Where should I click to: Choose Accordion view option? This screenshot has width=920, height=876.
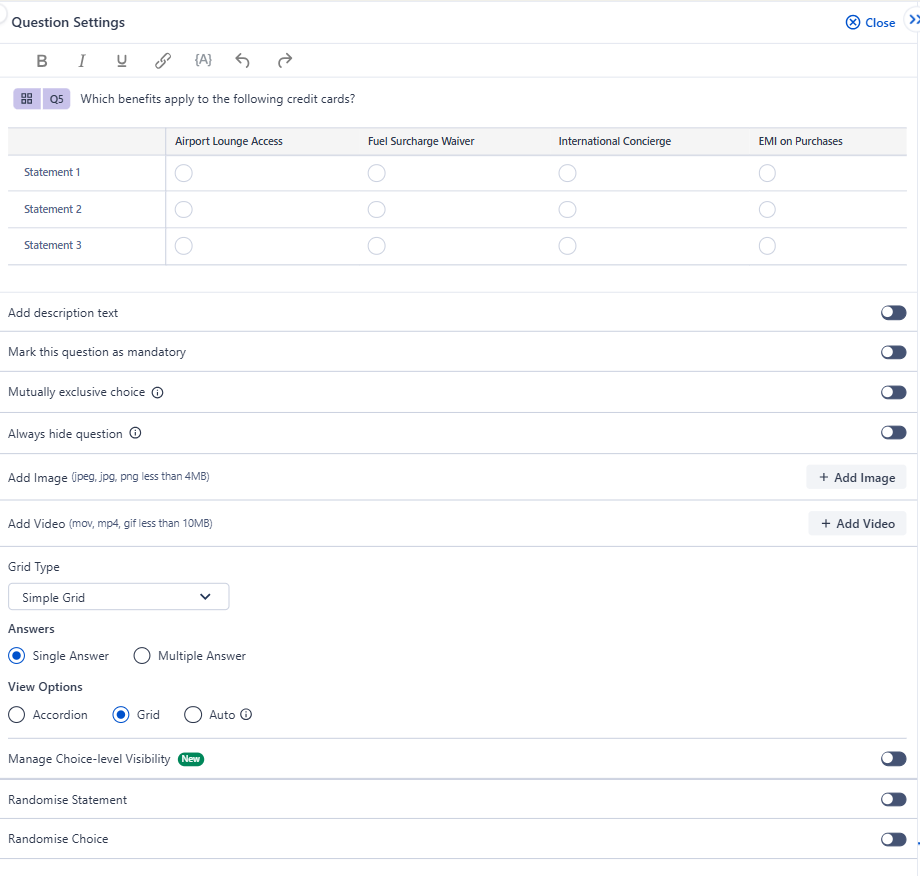pos(17,715)
